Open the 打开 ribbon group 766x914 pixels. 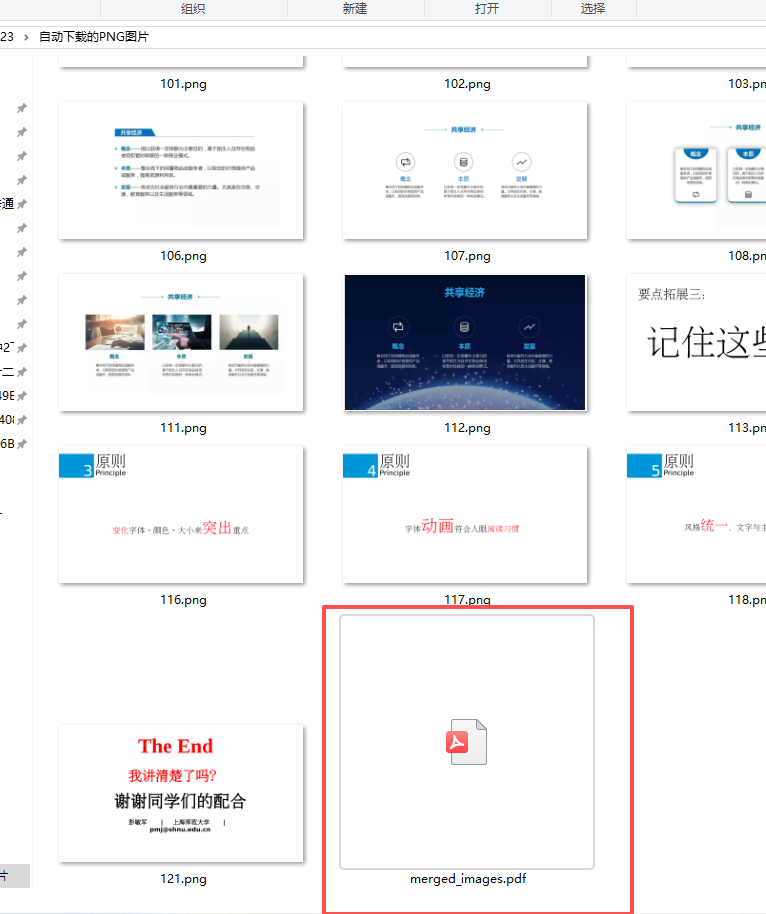click(487, 9)
